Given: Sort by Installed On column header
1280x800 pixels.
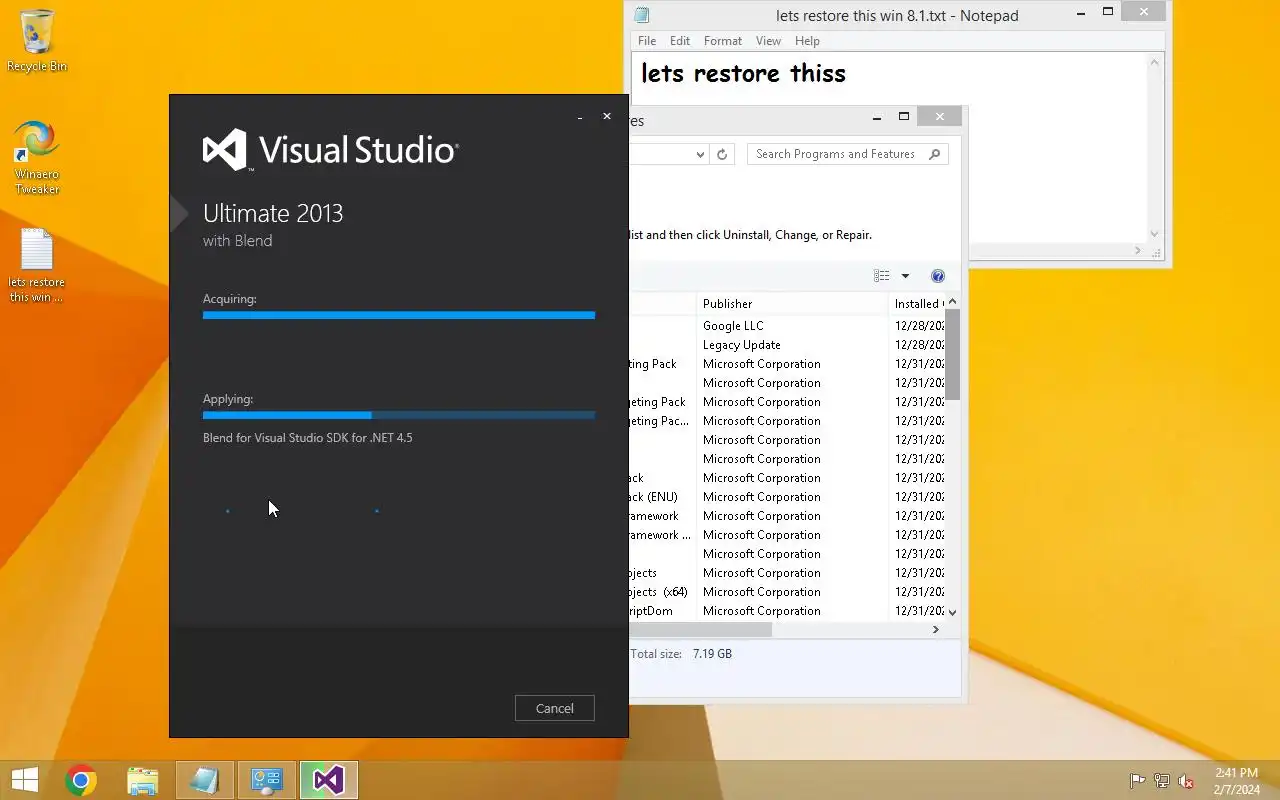Looking at the screenshot, I should pyautogui.click(x=917, y=303).
